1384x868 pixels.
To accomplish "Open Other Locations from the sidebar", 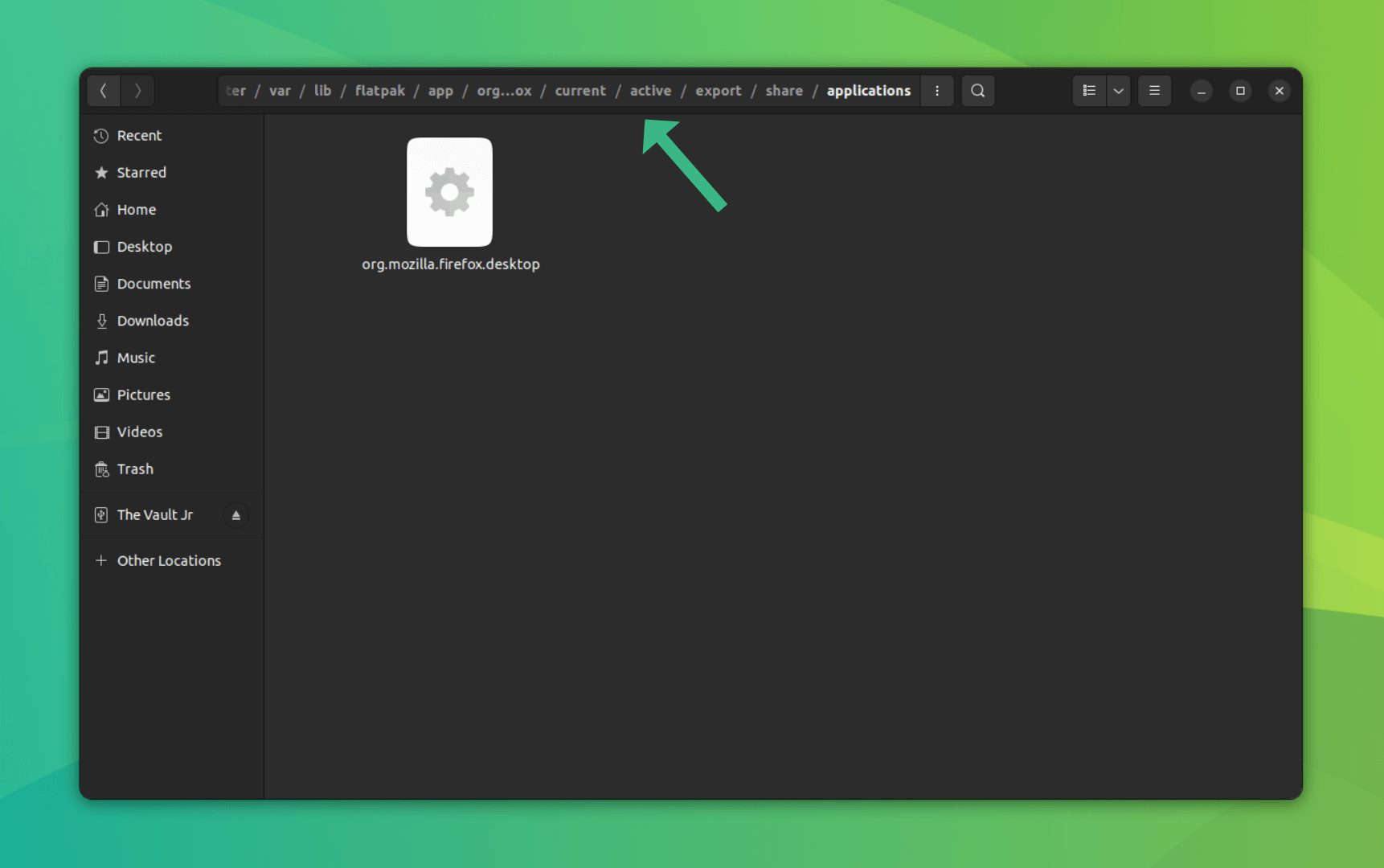I will click(x=169, y=560).
